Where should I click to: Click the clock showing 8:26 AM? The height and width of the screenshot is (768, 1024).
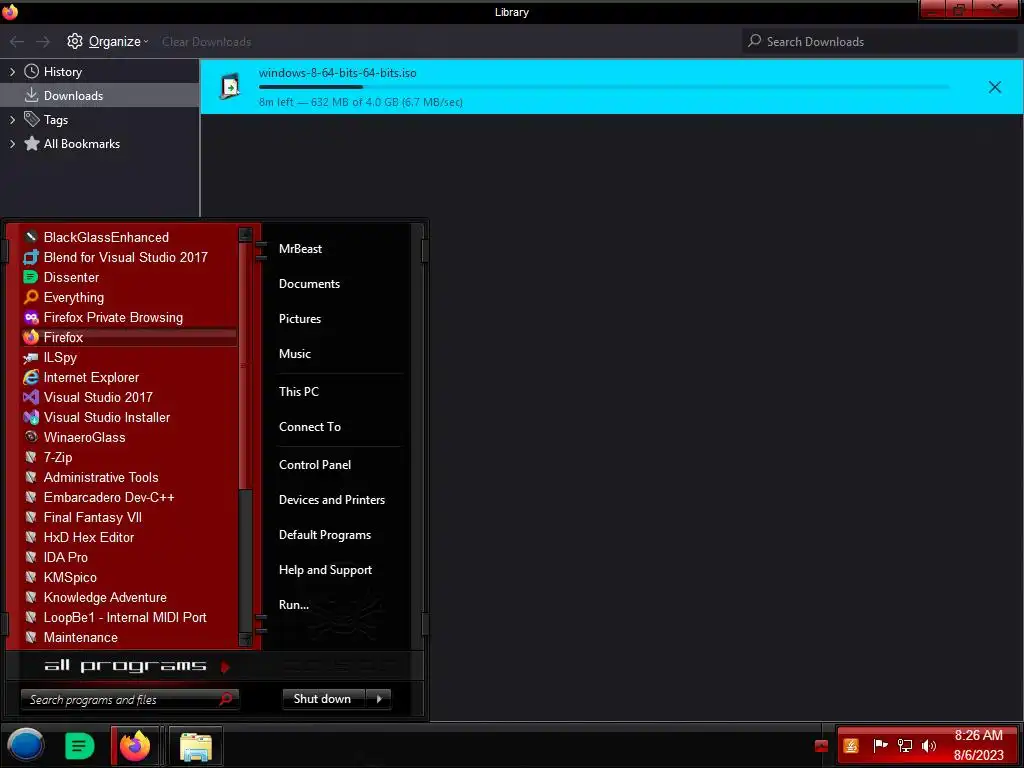point(978,735)
